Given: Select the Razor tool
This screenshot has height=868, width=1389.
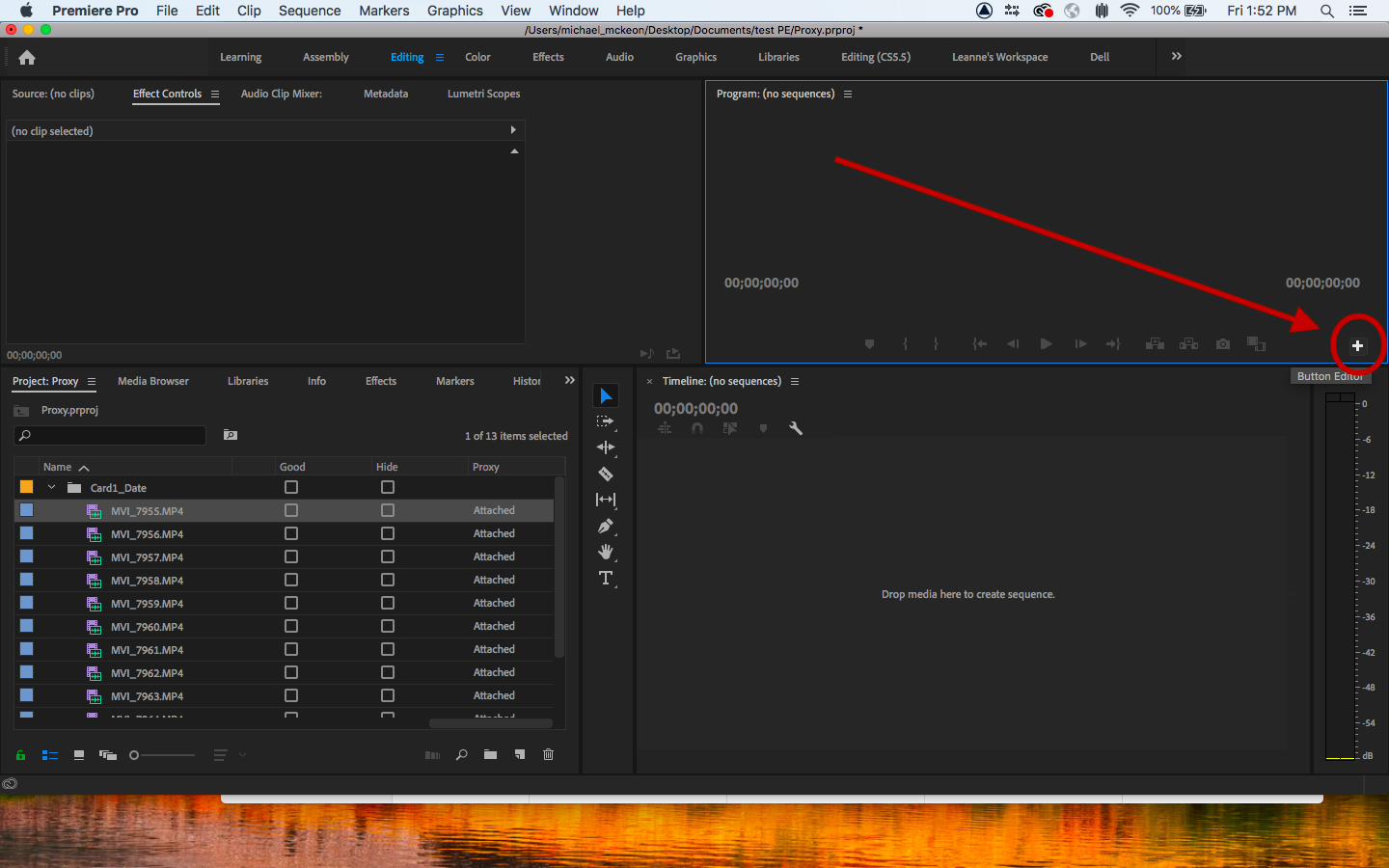Looking at the screenshot, I should 606,474.
